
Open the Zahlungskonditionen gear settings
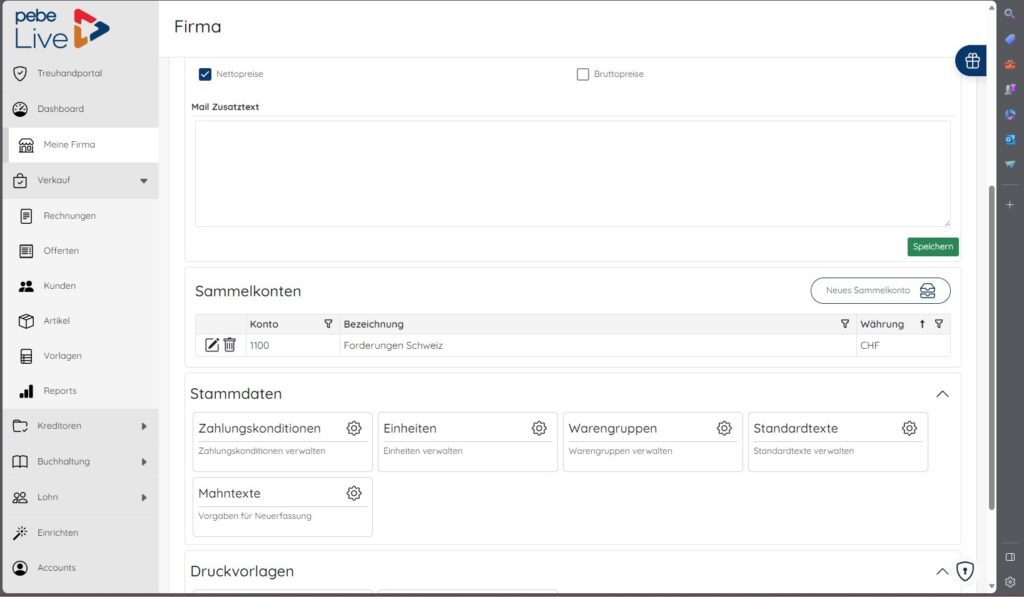[x=353, y=428]
